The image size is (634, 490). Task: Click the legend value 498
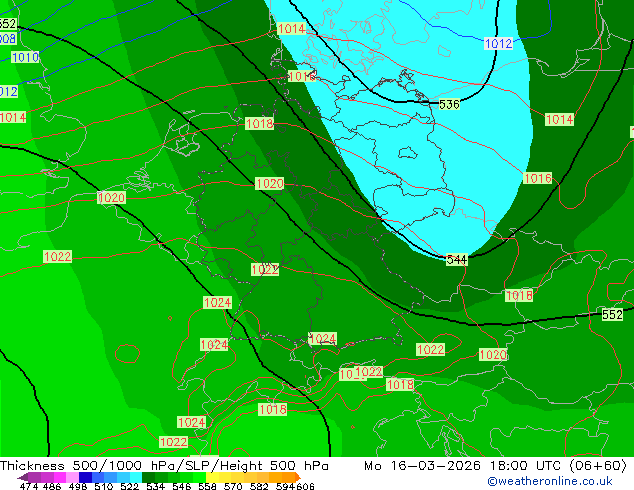(x=78, y=486)
